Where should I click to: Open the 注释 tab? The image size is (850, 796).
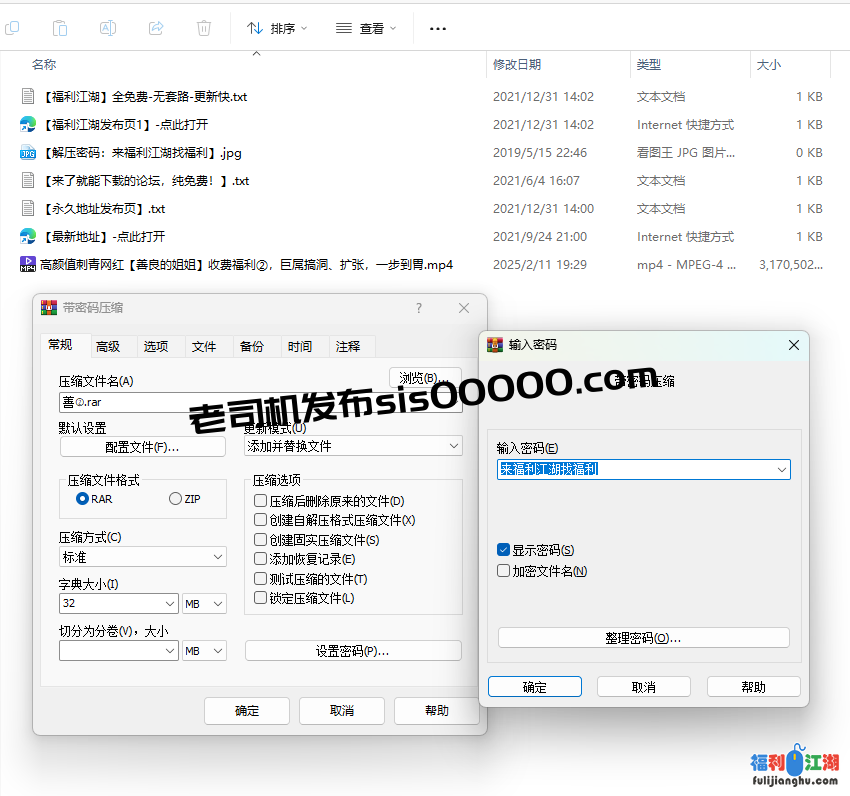pos(348,346)
